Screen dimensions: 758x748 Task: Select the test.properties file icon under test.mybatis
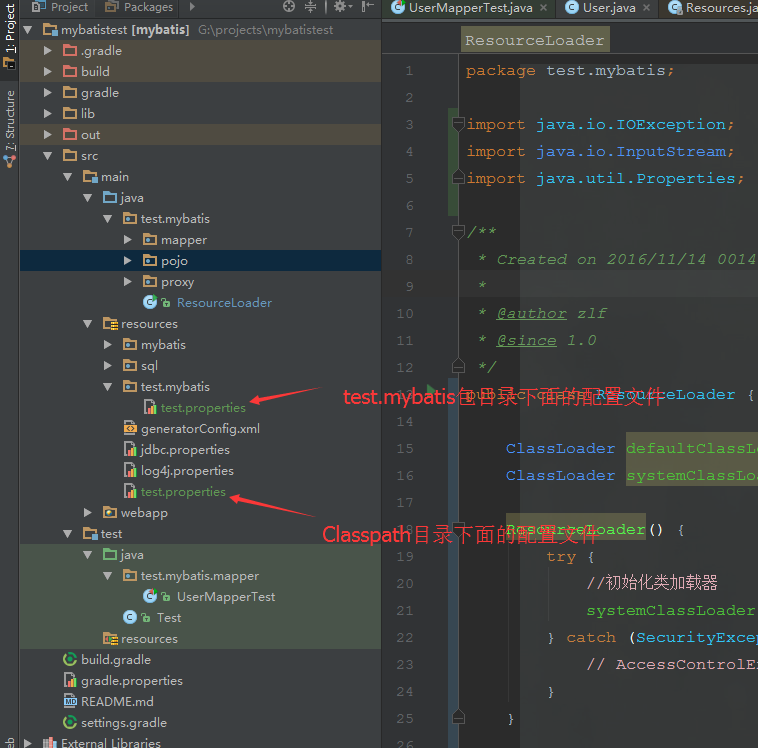(150, 408)
